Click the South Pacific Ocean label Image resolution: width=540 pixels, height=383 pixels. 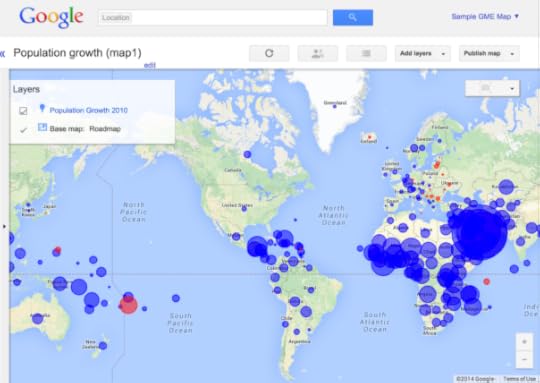pyautogui.click(x=180, y=323)
